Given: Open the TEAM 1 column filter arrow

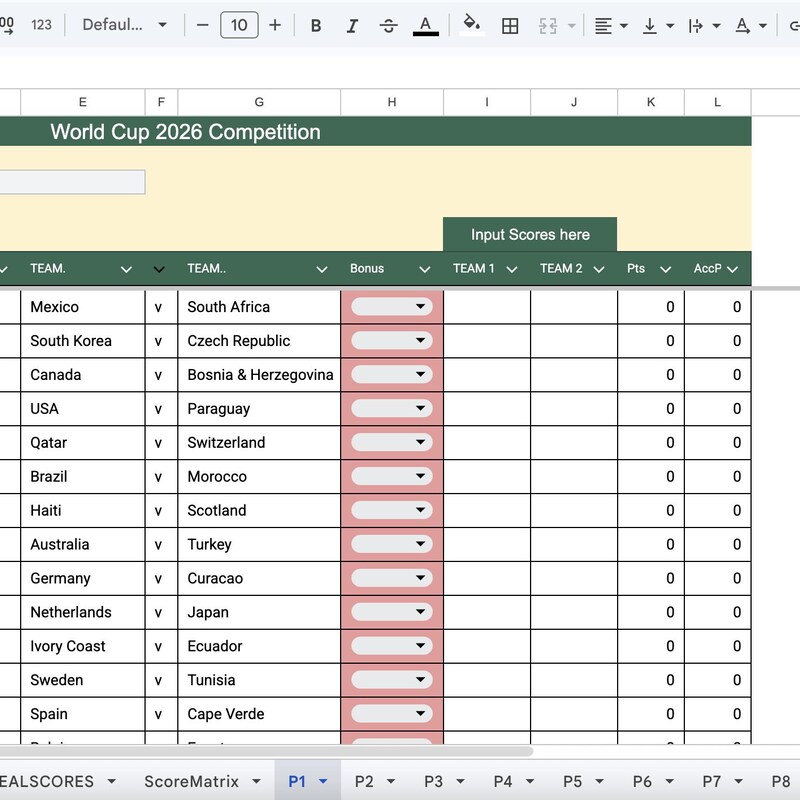Looking at the screenshot, I should 512,269.
